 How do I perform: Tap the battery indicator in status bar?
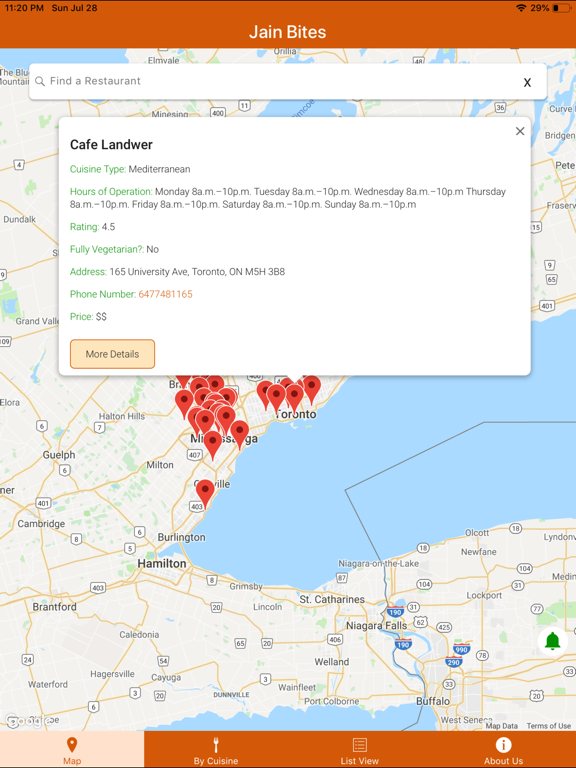point(561,8)
